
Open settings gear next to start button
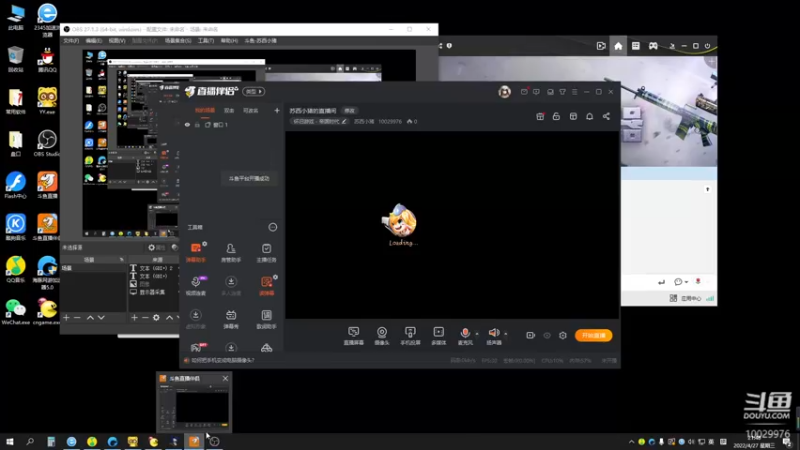tap(563, 335)
